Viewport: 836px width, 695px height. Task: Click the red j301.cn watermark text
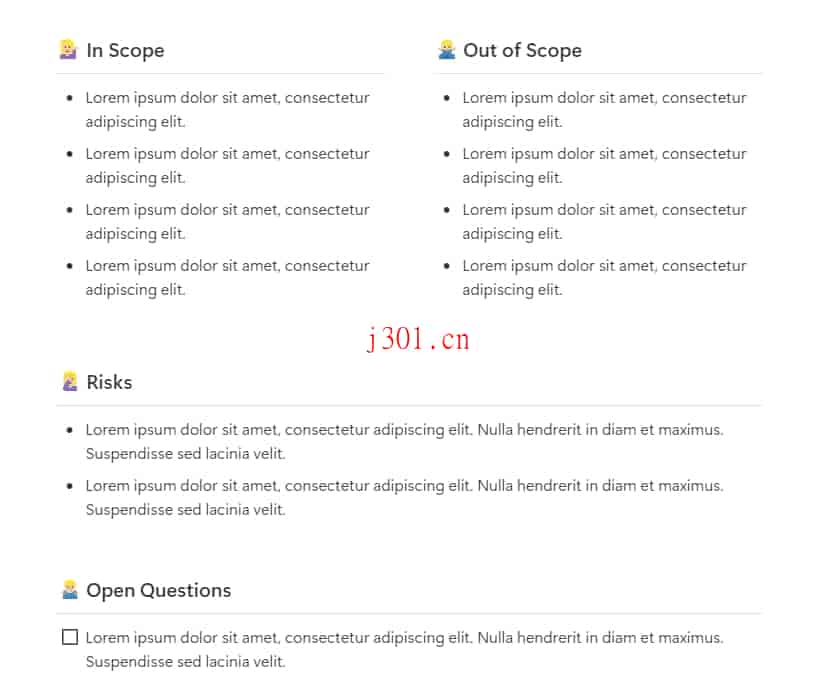pyautogui.click(x=419, y=339)
